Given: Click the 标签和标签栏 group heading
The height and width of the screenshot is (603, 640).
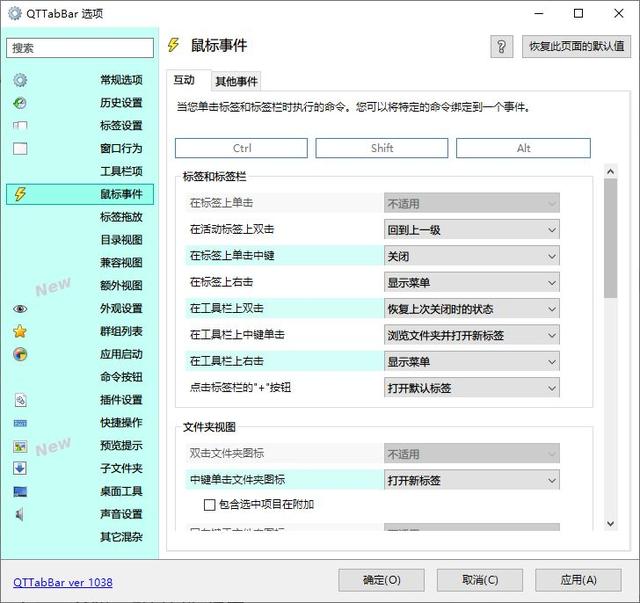Looking at the screenshot, I should point(214,177).
